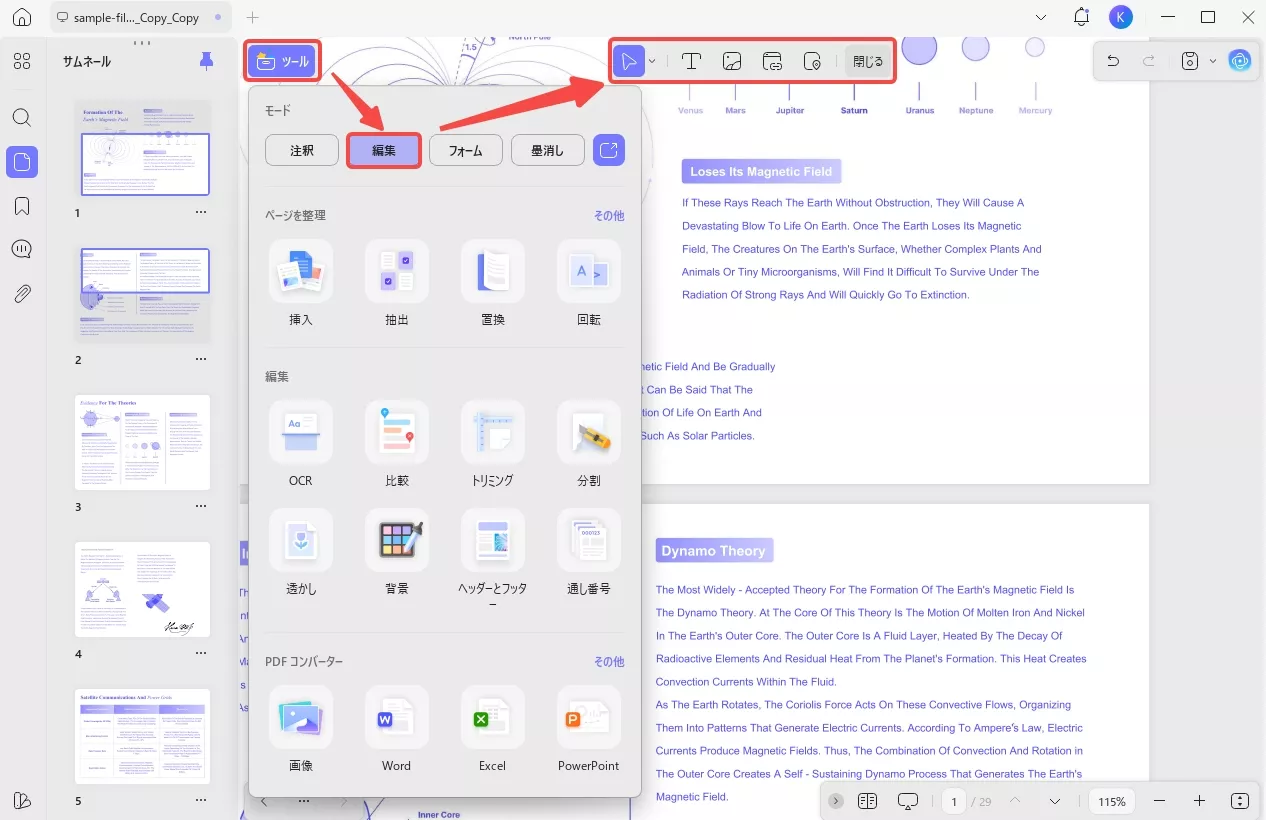Start slideshow presentation mode icon

point(908,801)
